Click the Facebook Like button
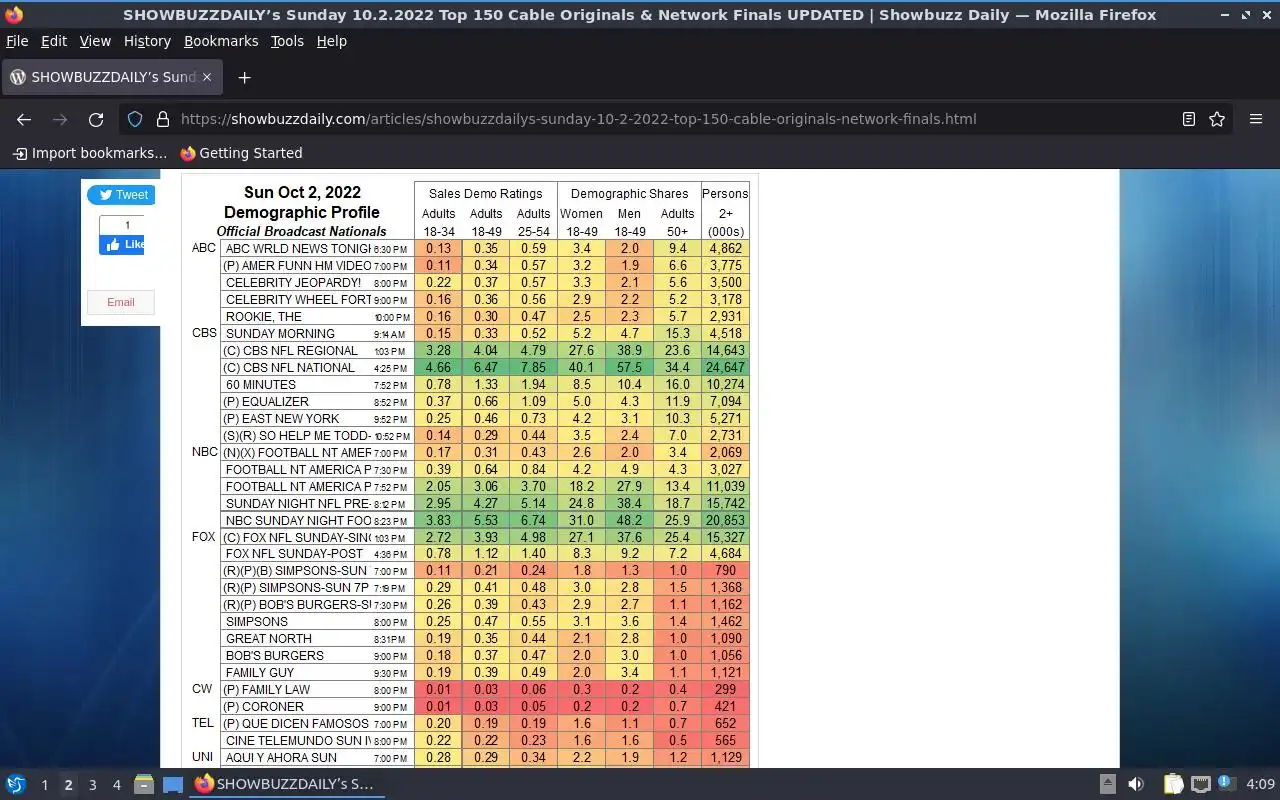 pos(122,244)
